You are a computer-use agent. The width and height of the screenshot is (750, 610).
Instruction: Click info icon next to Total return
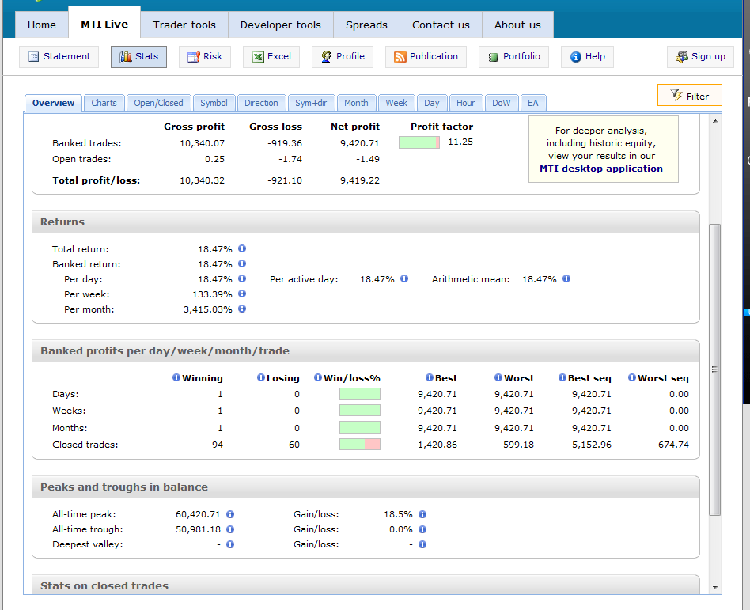(242, 249)
